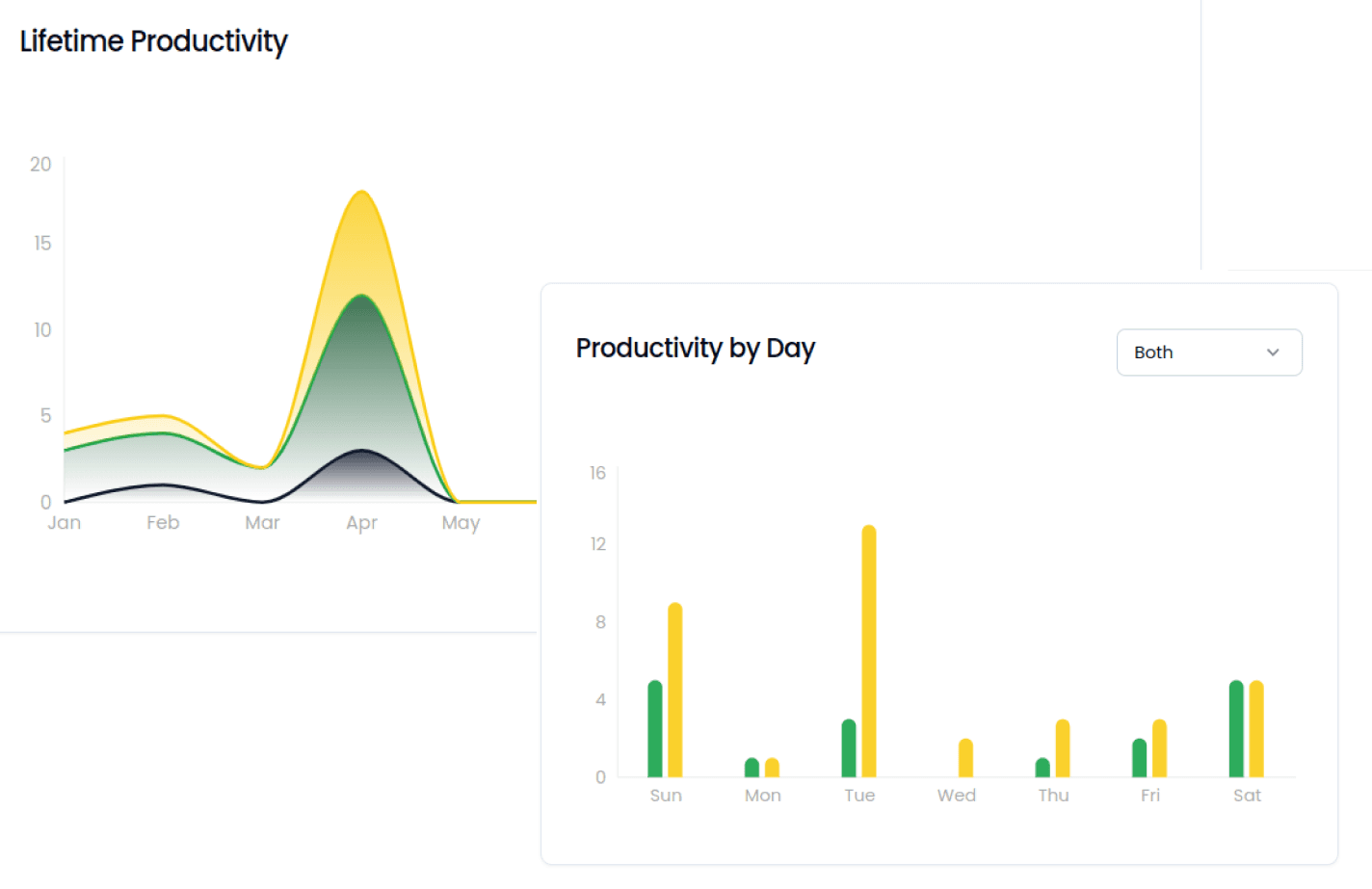Select the Productivity by Day heading
The image size is (1372, 889).
tap(695, 348)
